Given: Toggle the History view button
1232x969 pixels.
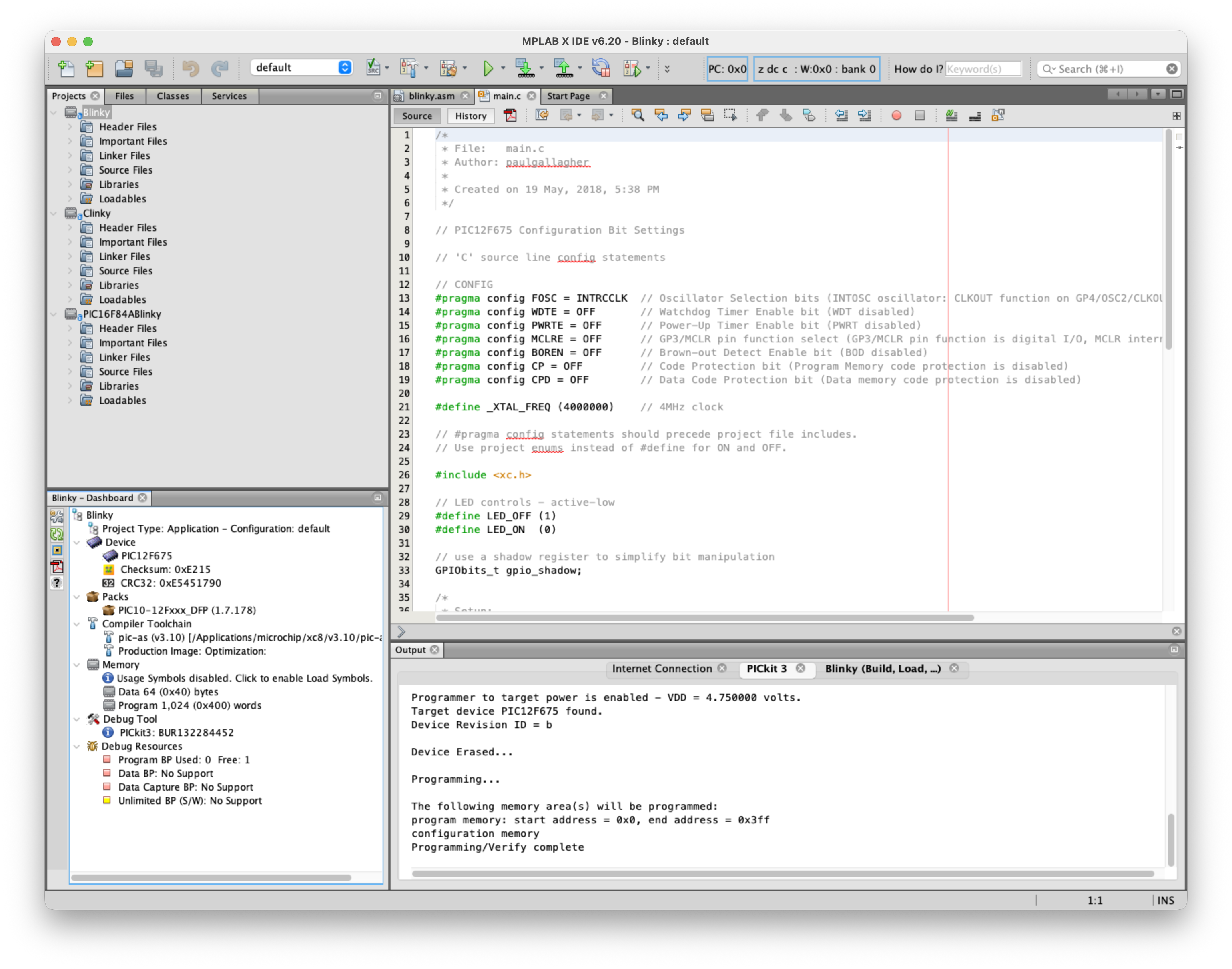Looking at the screenshot, I should (x=470, y=116).
